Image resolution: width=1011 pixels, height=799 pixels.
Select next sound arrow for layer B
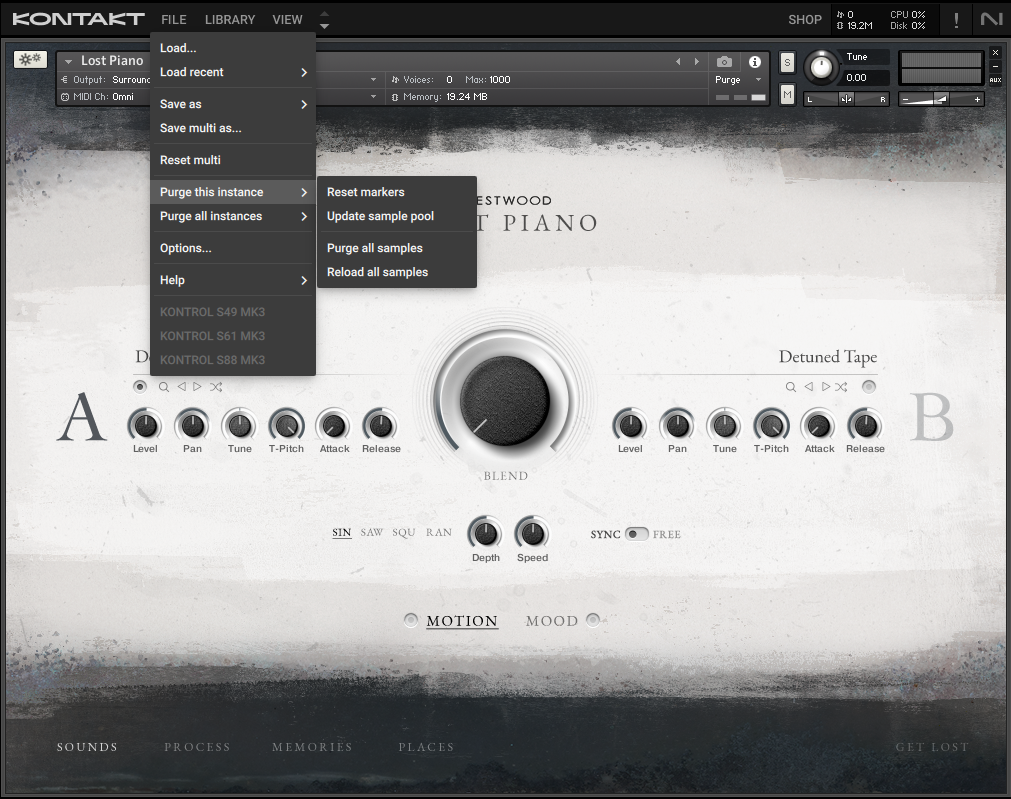825,387
